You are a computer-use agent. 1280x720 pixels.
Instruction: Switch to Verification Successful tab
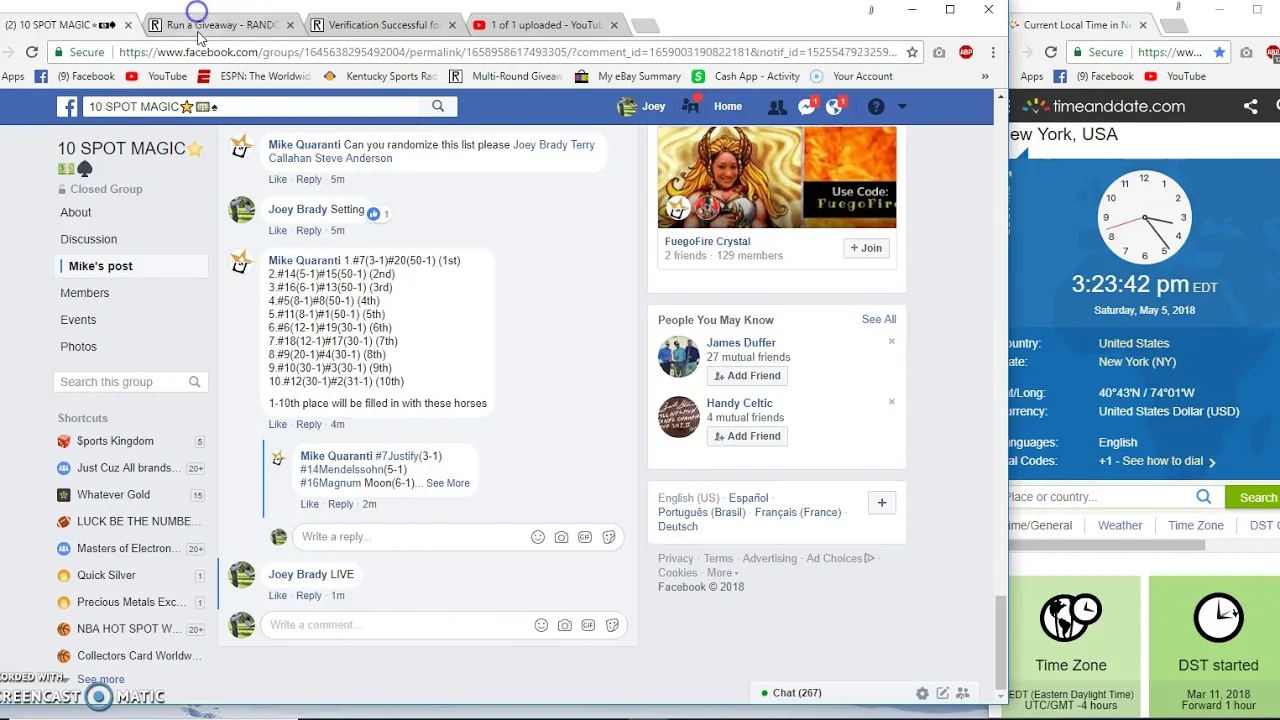pos(383,25)
